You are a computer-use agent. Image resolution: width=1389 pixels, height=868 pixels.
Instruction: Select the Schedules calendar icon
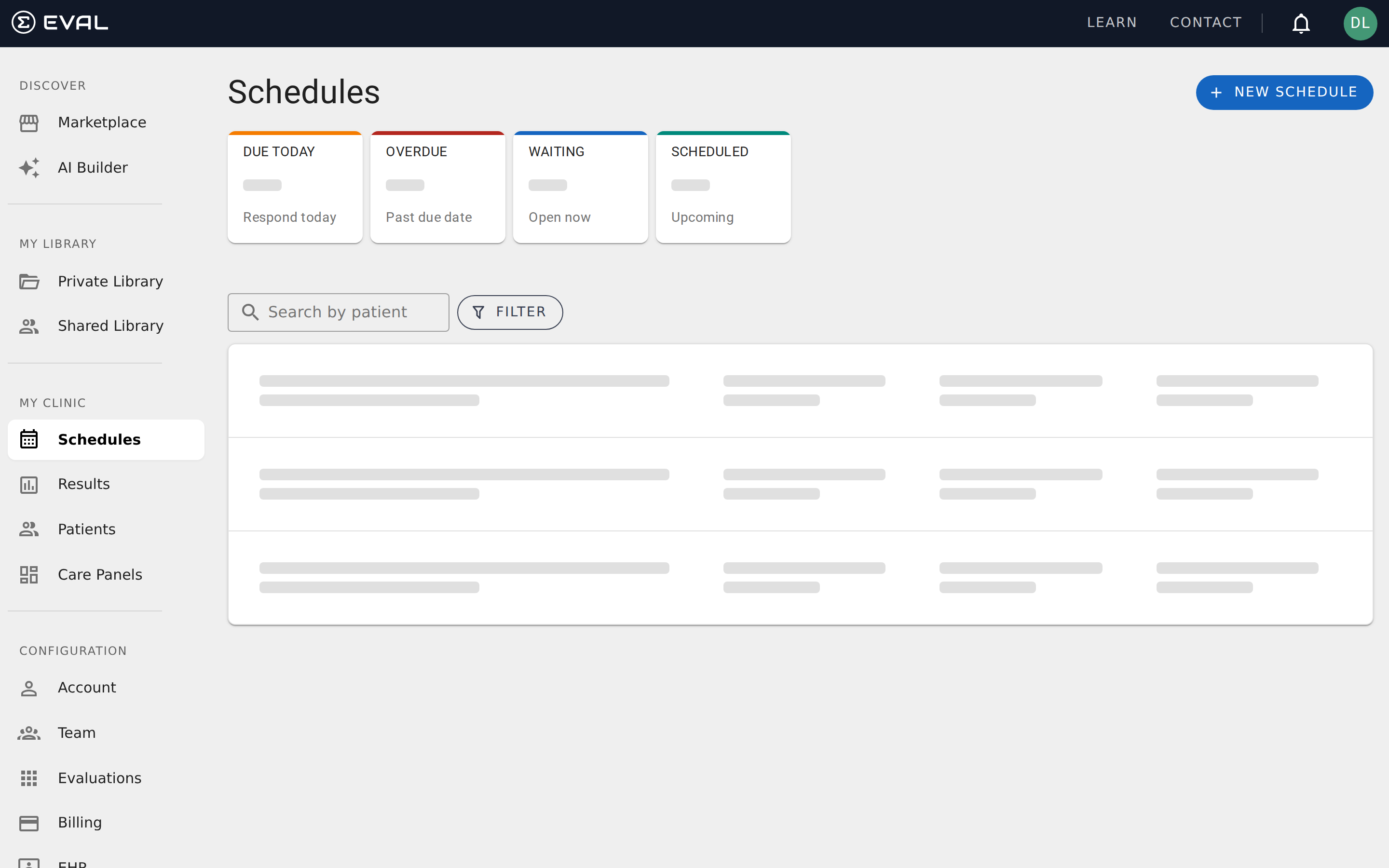click(29, 439)
